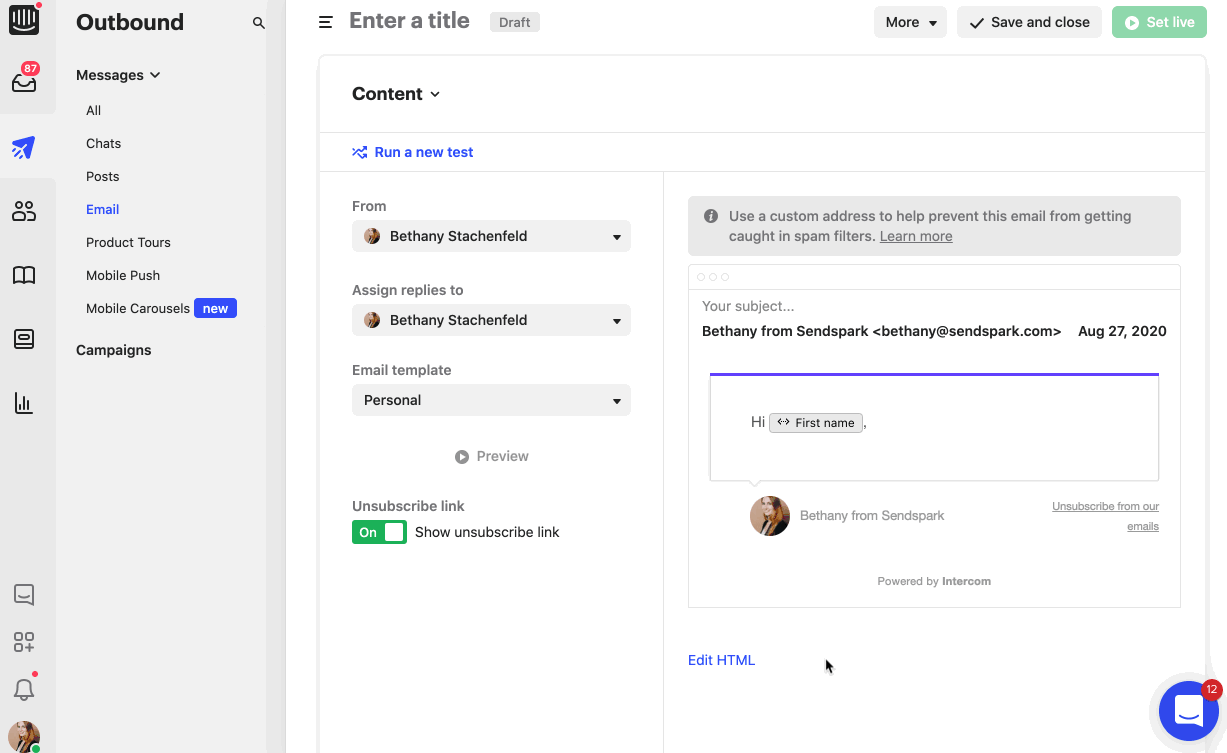Open the Intercom logo home icon
This screenshot has width=1227, height=753.
click(x=24, y=21)
